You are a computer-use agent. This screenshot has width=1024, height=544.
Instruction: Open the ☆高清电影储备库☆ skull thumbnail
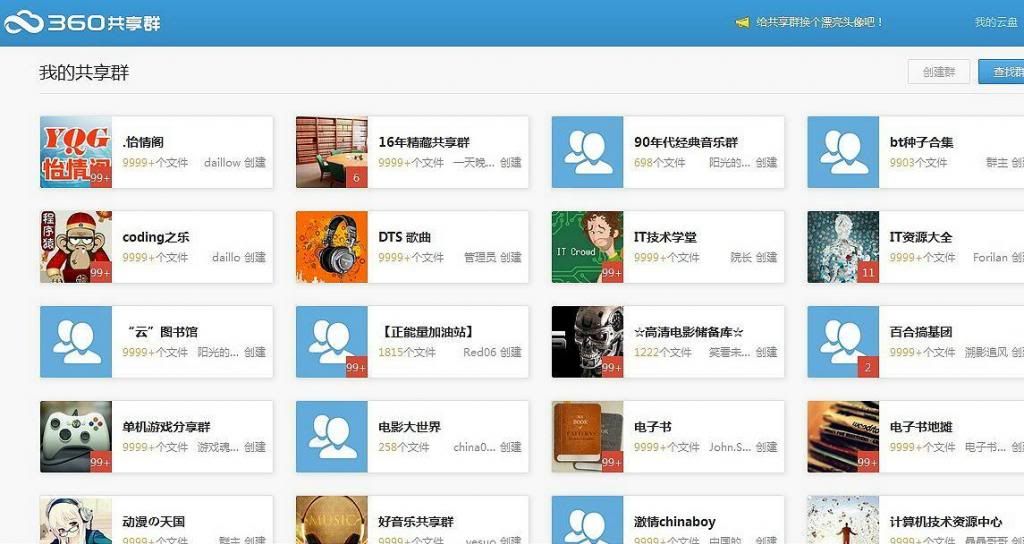tap(587, 342)
